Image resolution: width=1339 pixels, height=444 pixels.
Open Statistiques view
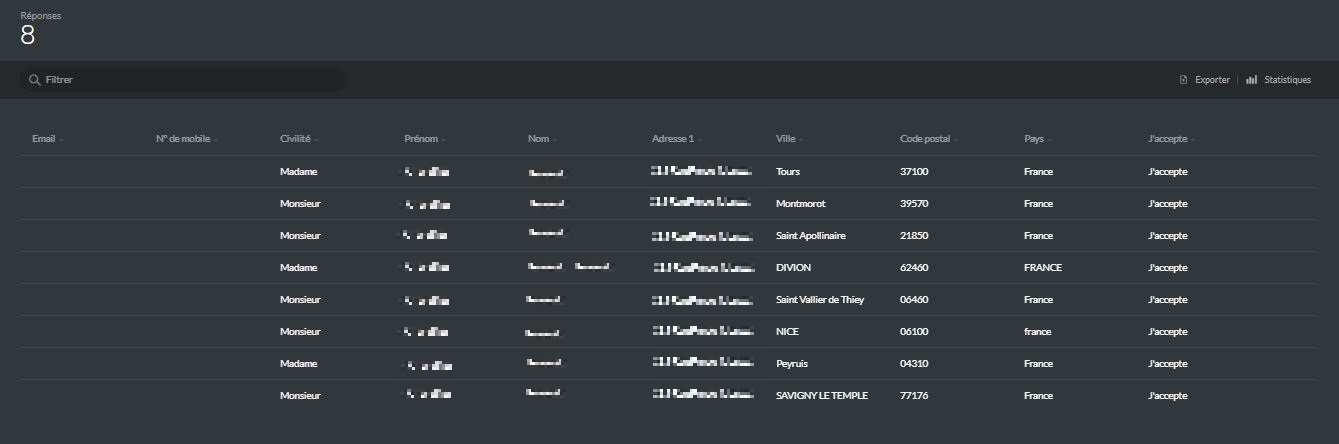click(1287, 80)
